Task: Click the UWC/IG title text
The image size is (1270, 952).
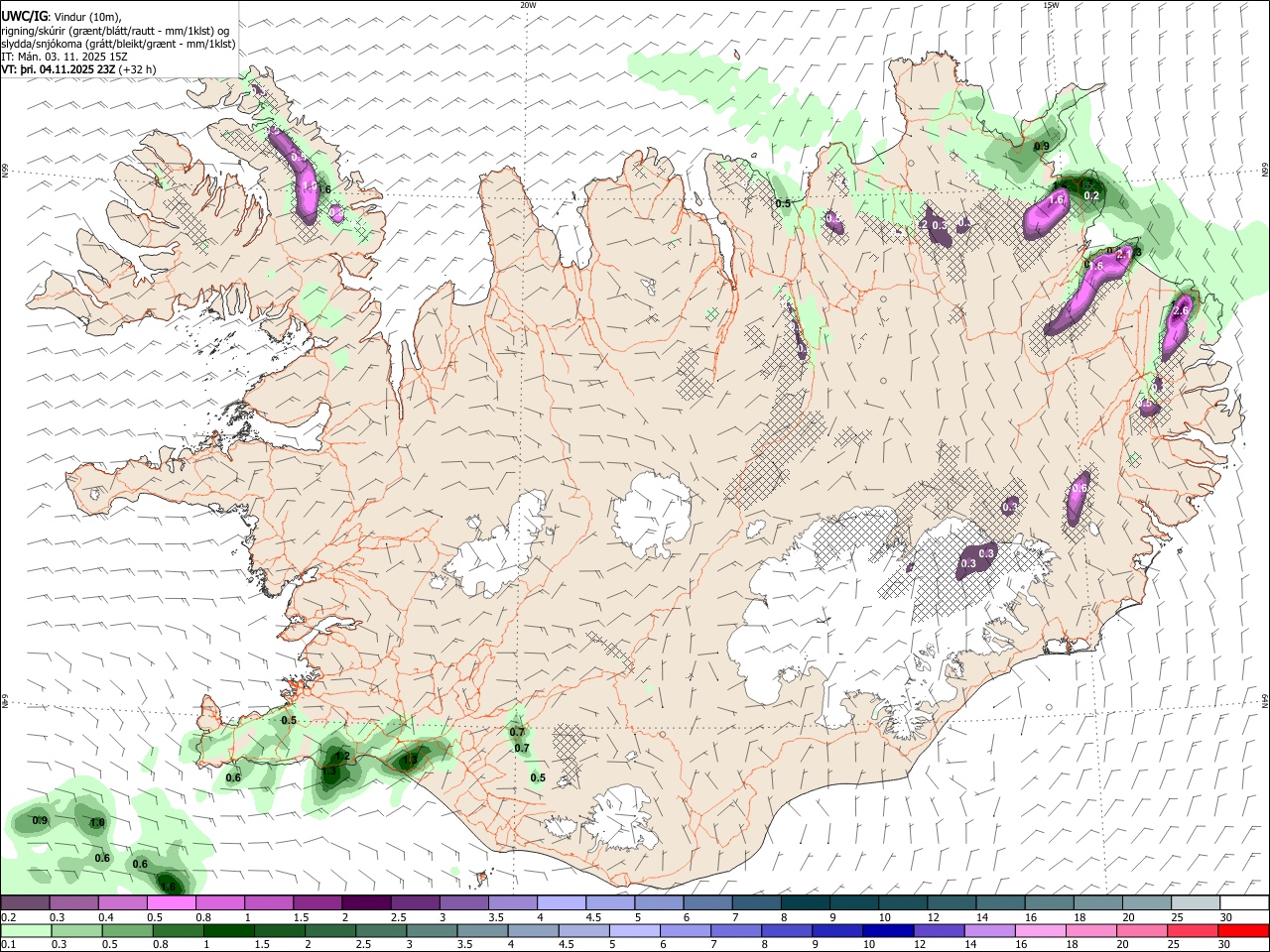Action: pos(24,17)
